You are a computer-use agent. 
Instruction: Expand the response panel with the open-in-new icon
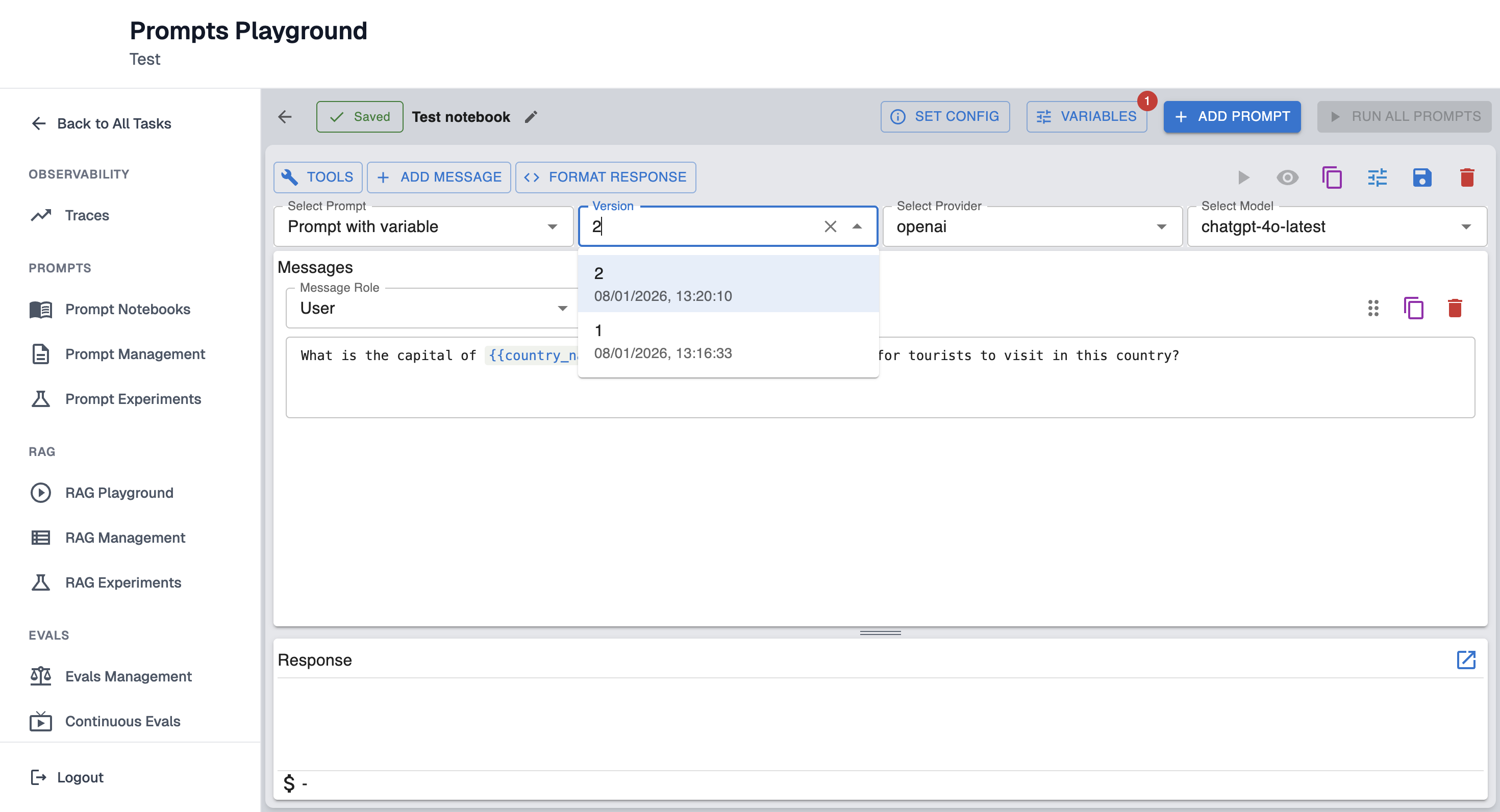click(1466, 659)
